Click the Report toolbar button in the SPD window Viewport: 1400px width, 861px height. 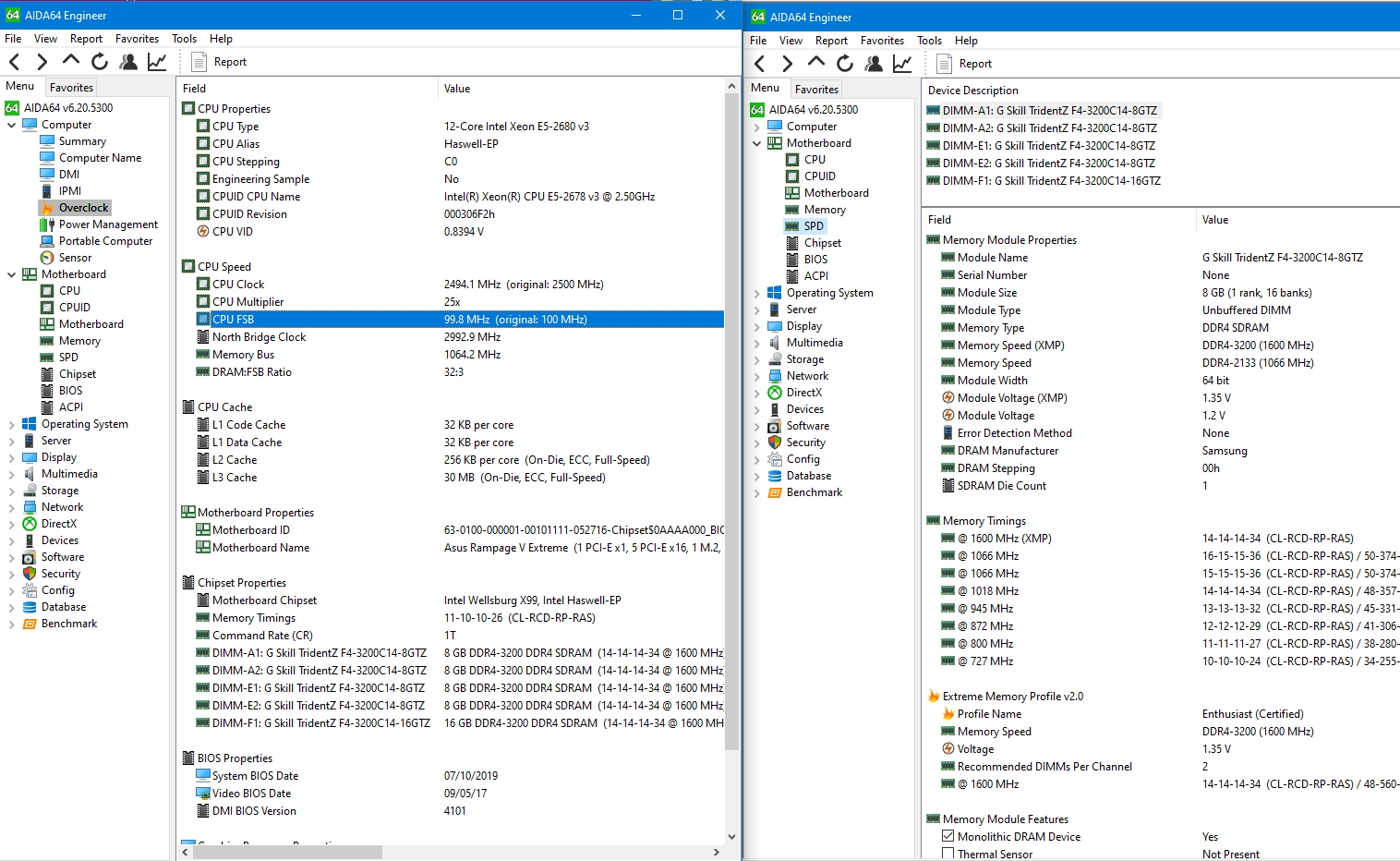tap(964, 64)
